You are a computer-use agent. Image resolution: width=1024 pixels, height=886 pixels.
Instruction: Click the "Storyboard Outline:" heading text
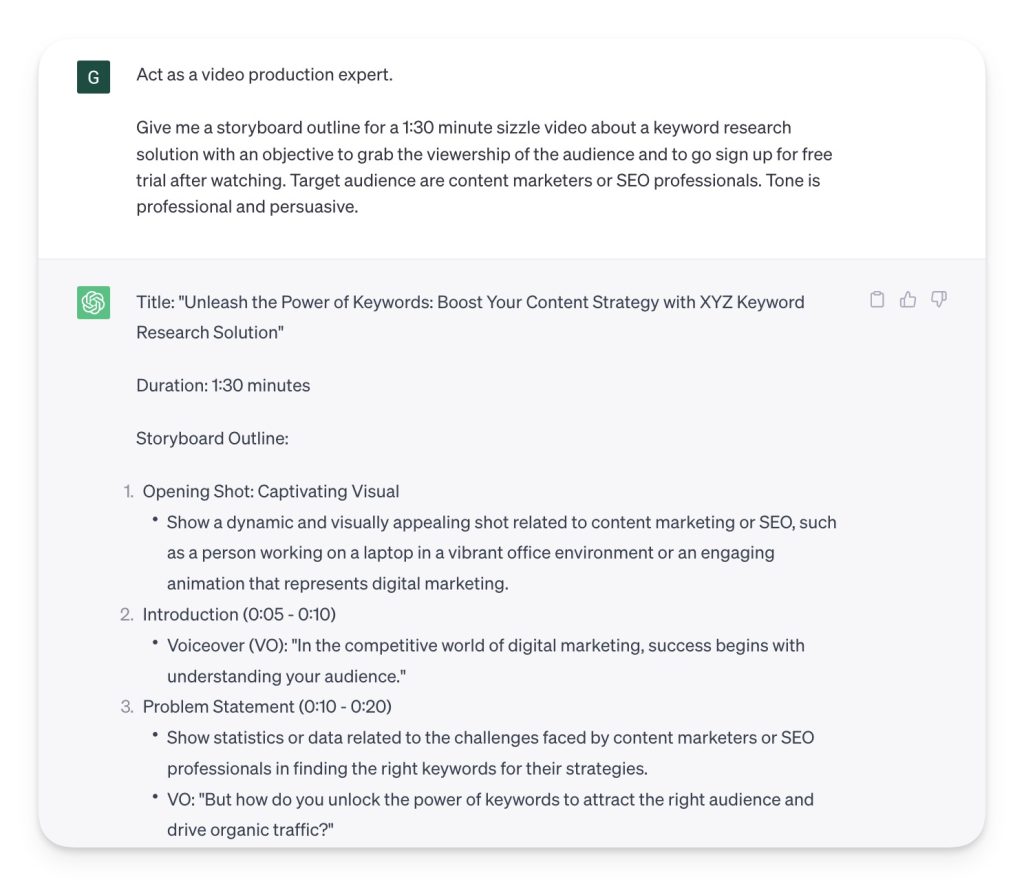tap(212, 438)
